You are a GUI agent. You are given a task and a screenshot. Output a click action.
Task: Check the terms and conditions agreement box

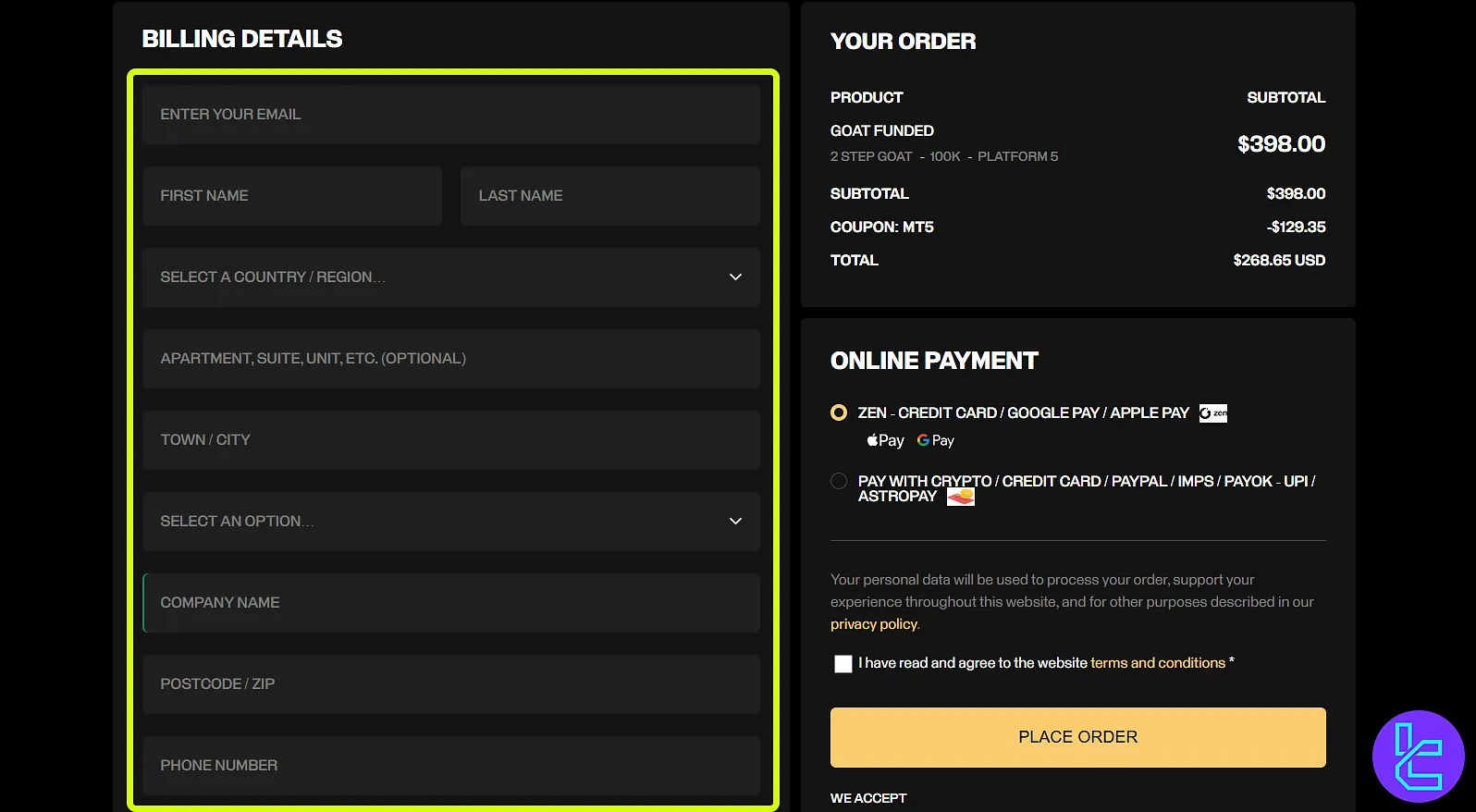pyautogui.click(x=843, y=664)
